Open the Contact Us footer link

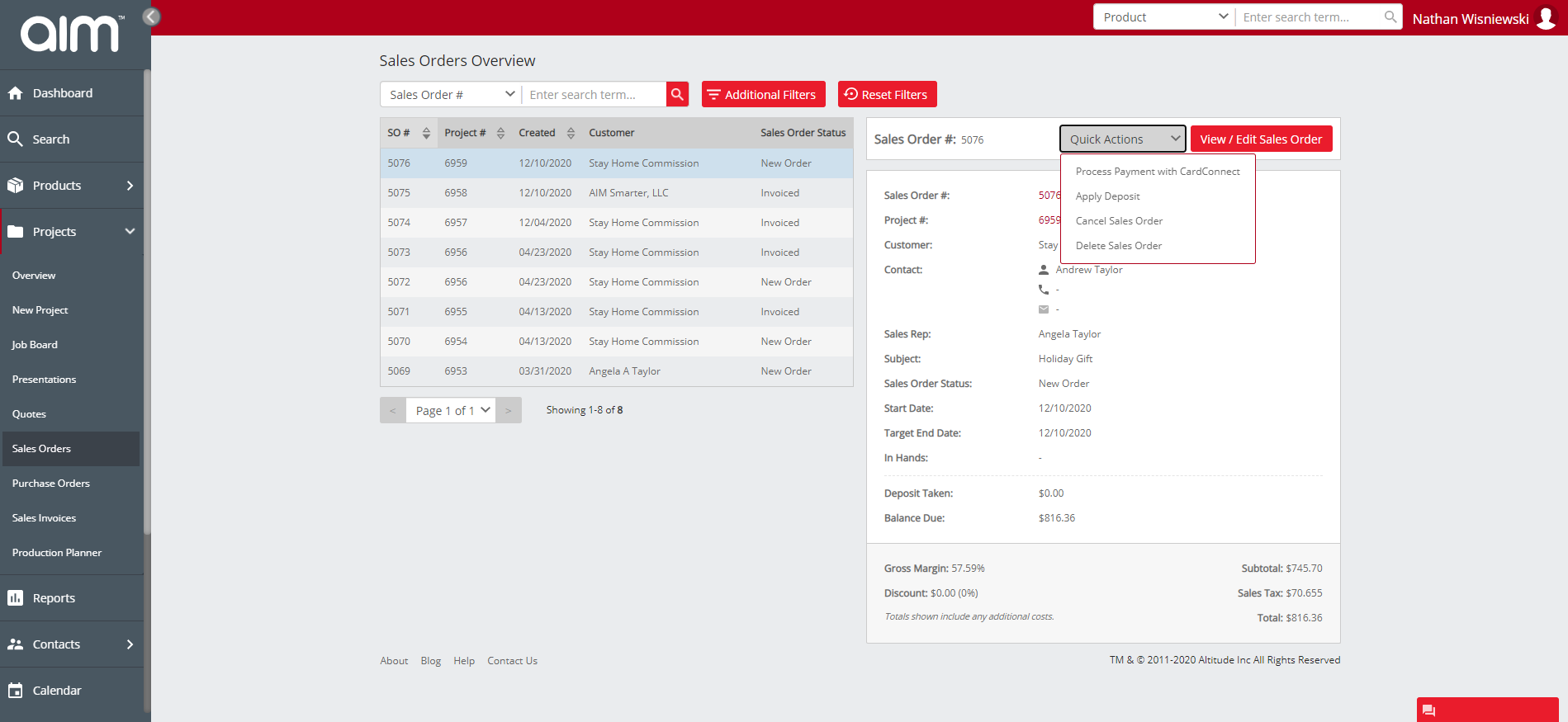(512, 661)
